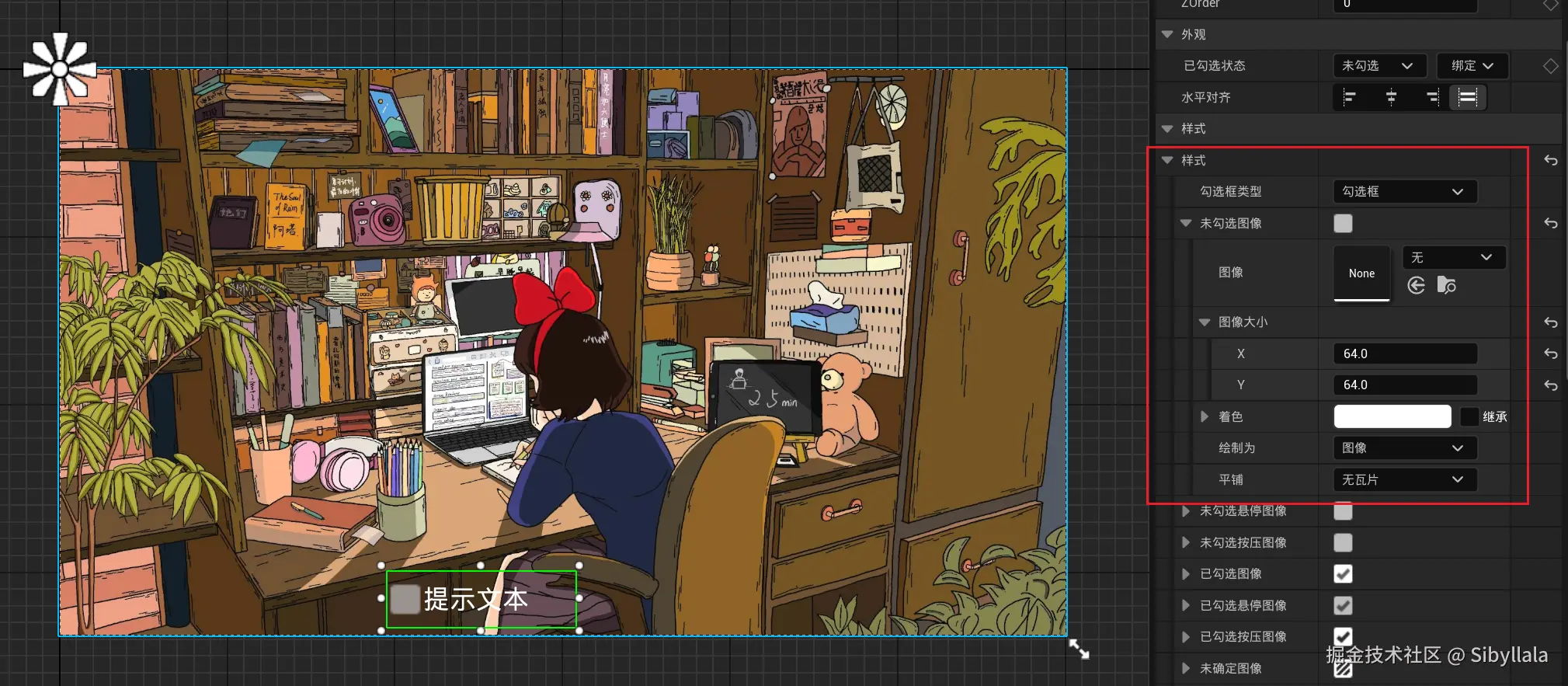1568x686 pixels.
Task: Click the 水平对齐 property label
Action: (x=1205, y=97)
